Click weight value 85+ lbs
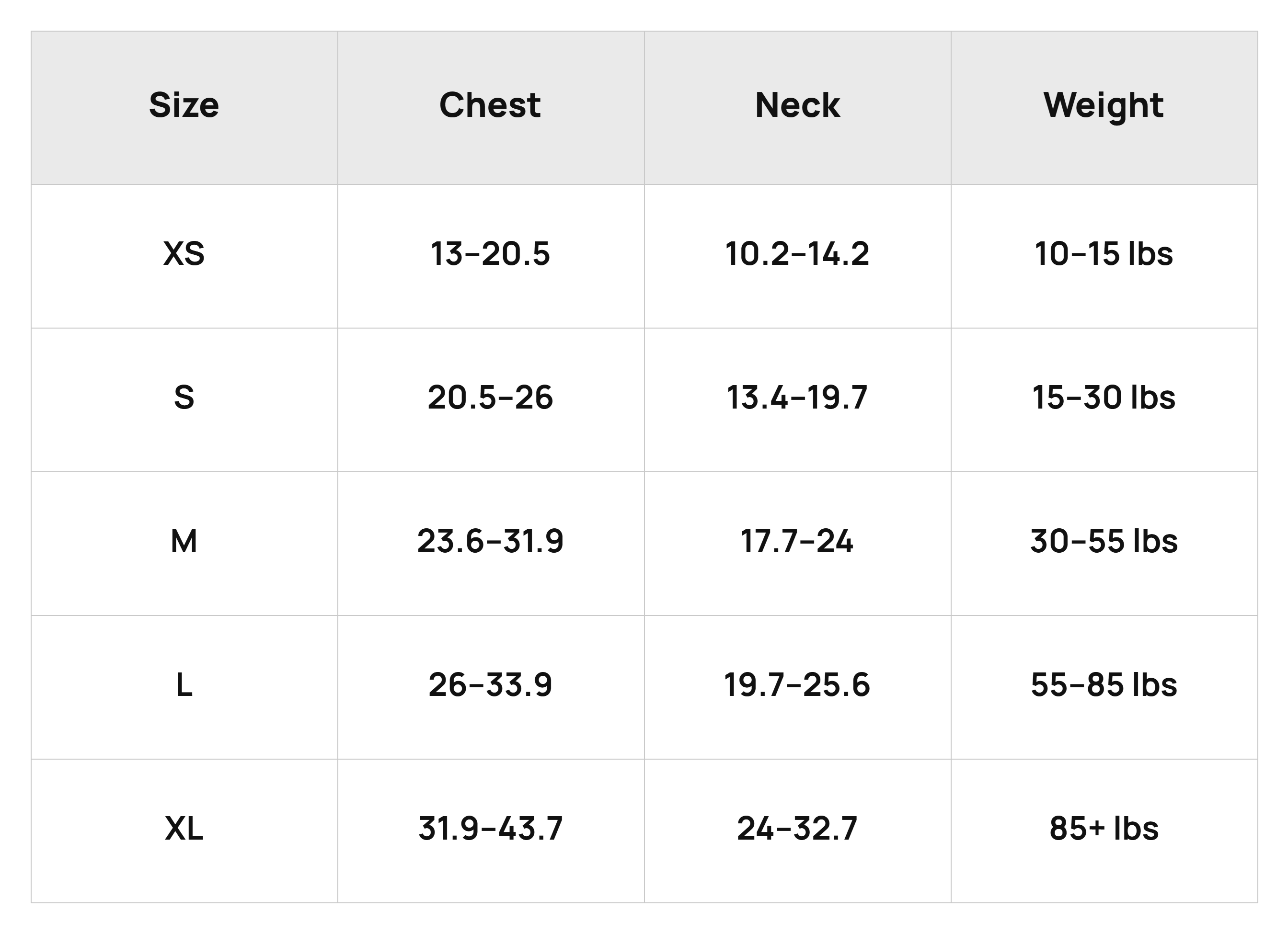 pyautogui.click(x=1104, y=828)
